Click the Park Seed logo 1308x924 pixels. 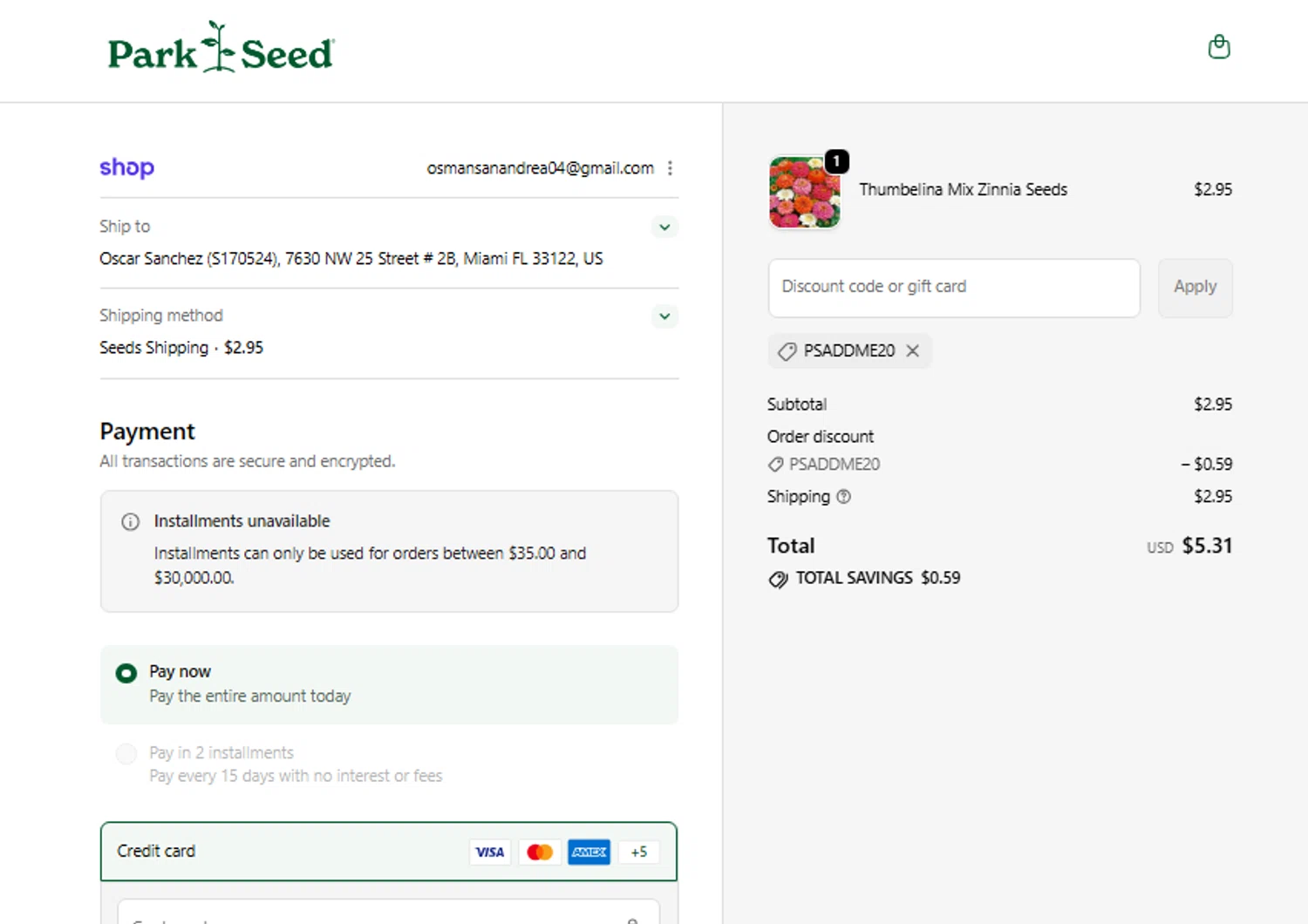click(221, 50)
